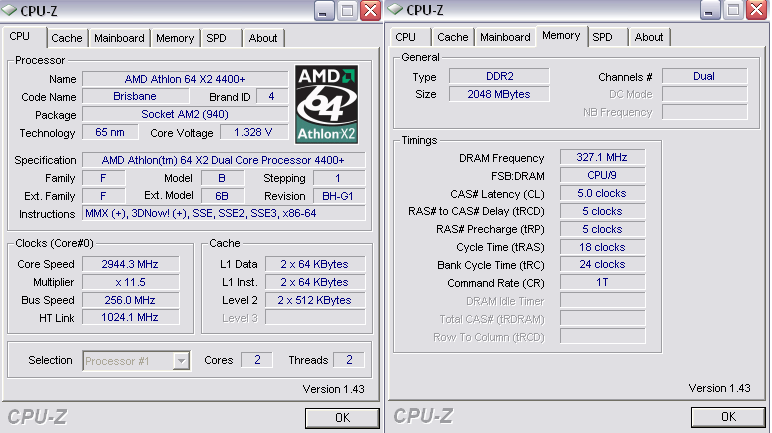Close the left CPU-Z window
Viewport: 772px width, 433px height.
point(371,10)
